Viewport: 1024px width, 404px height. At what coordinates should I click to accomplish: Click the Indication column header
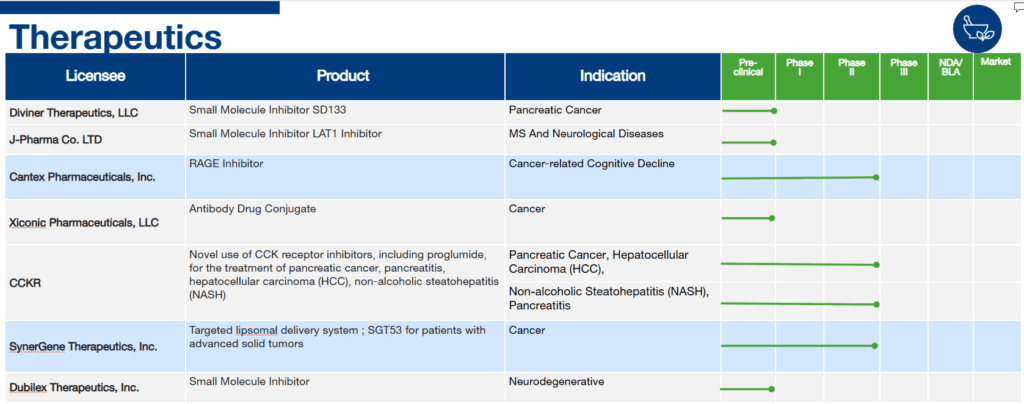click(x=613, y=76)
